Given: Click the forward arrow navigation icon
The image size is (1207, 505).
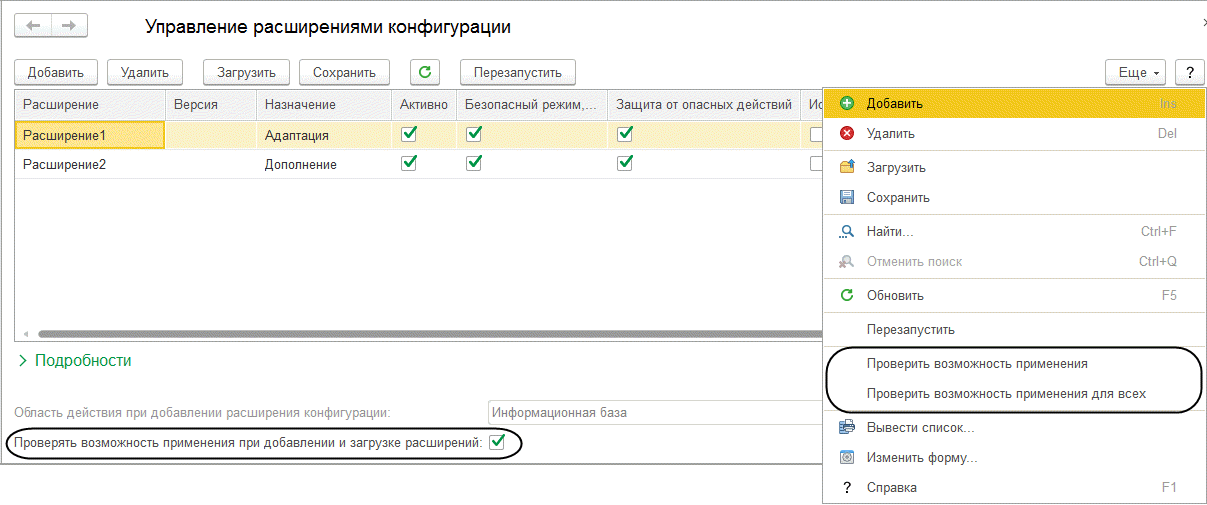Looking at the screenshot, I should point(69,26).
